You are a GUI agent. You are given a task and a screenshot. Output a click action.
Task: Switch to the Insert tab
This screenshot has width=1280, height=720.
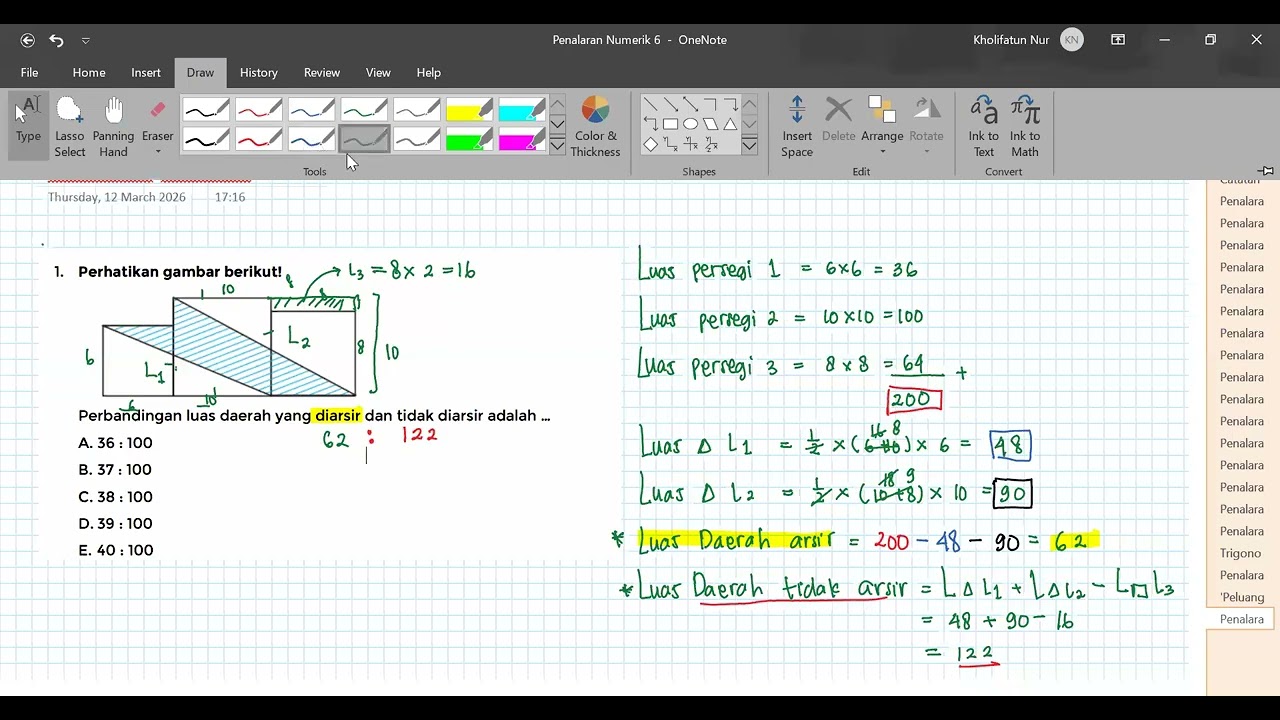(146, 72)
